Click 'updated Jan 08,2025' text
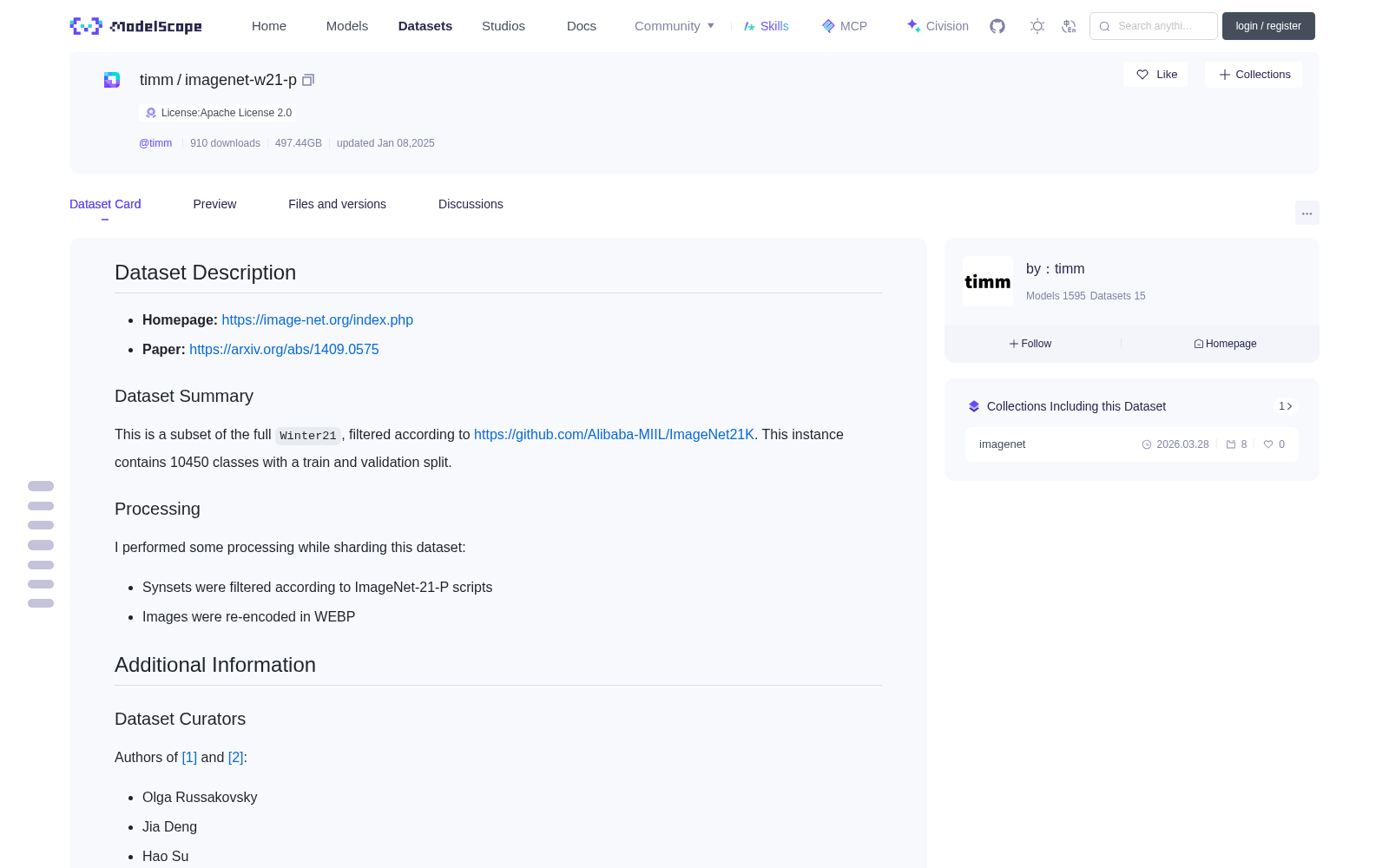Image resolution: width=1389 pixels, height=868 pixels. click(x=385, y=143)
